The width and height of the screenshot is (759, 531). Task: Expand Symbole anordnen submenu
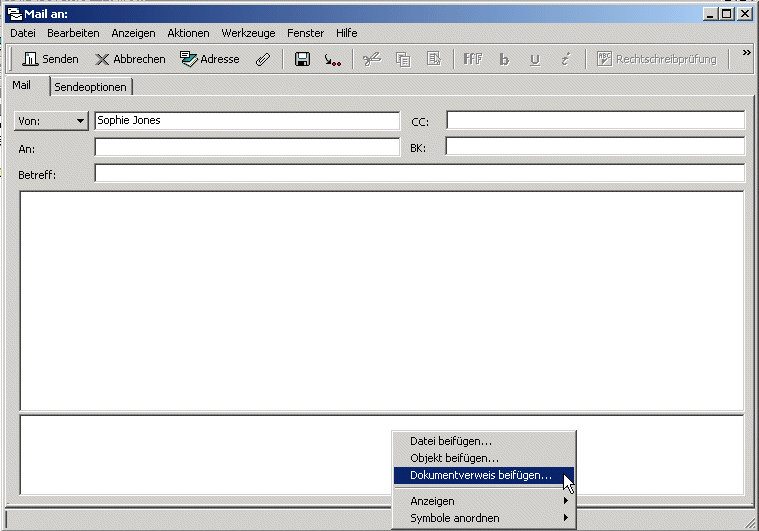point(484,518)
